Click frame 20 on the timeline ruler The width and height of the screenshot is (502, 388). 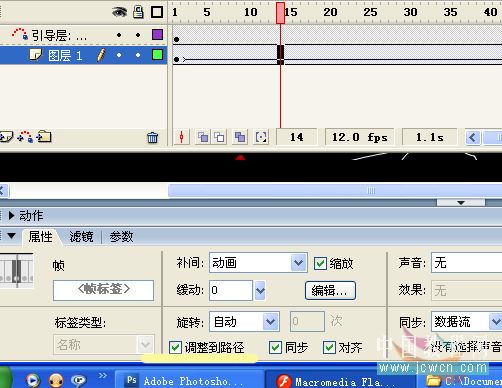[330, 12]
